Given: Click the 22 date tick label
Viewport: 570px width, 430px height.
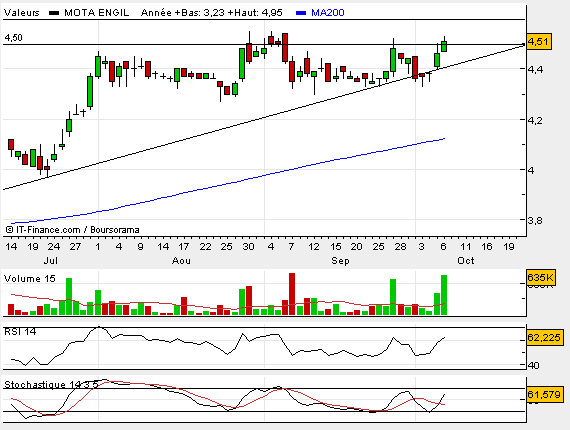Looking at the screenshot, I should [x=205, y=246].
